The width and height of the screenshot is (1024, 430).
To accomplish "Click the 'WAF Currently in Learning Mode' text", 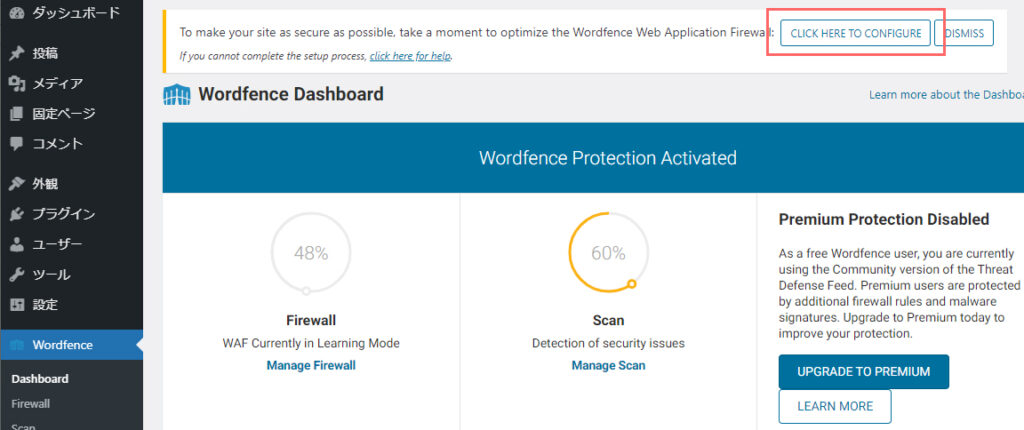I will click(x=311, y=343).
